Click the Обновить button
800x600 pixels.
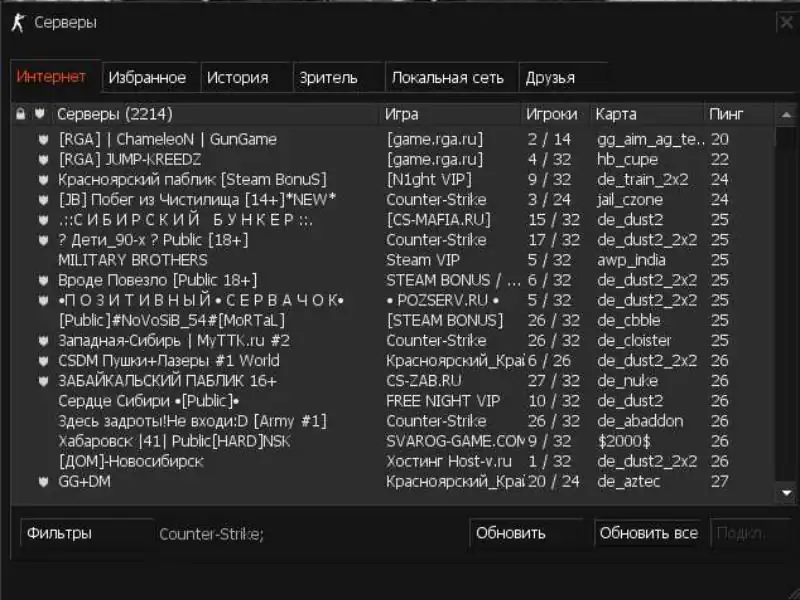coord(526,533)
